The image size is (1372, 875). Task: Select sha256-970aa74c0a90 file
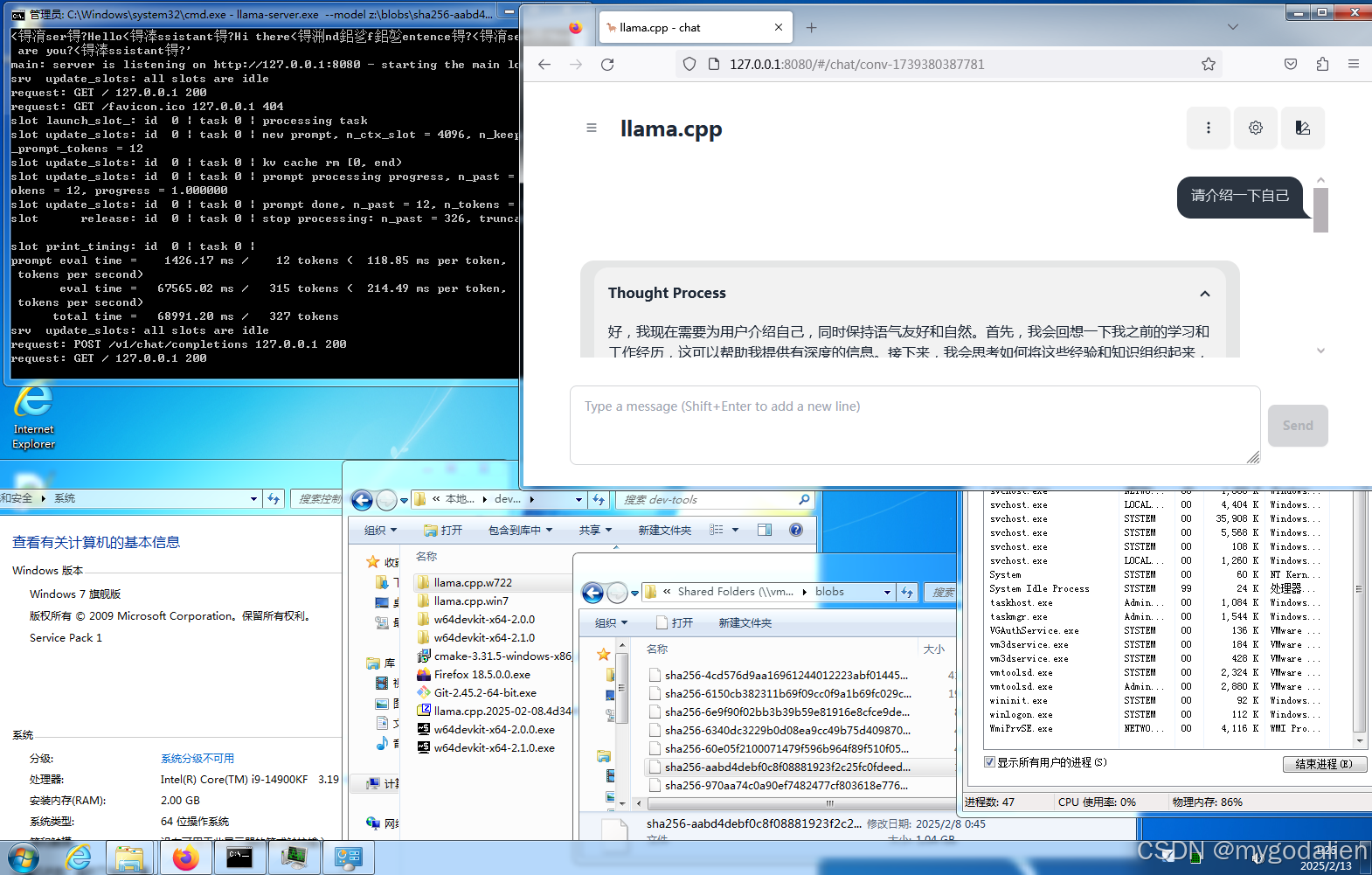coord(786,785)
